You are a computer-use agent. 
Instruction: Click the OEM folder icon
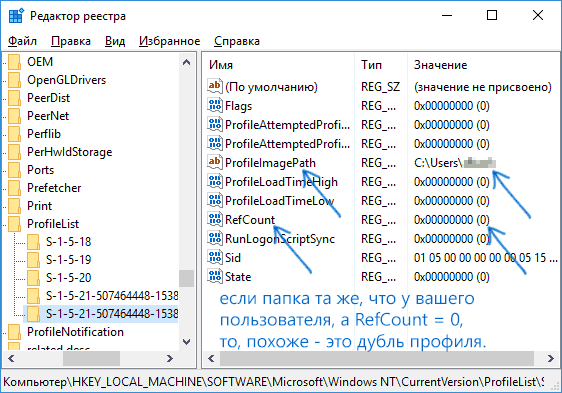point(15,62)
